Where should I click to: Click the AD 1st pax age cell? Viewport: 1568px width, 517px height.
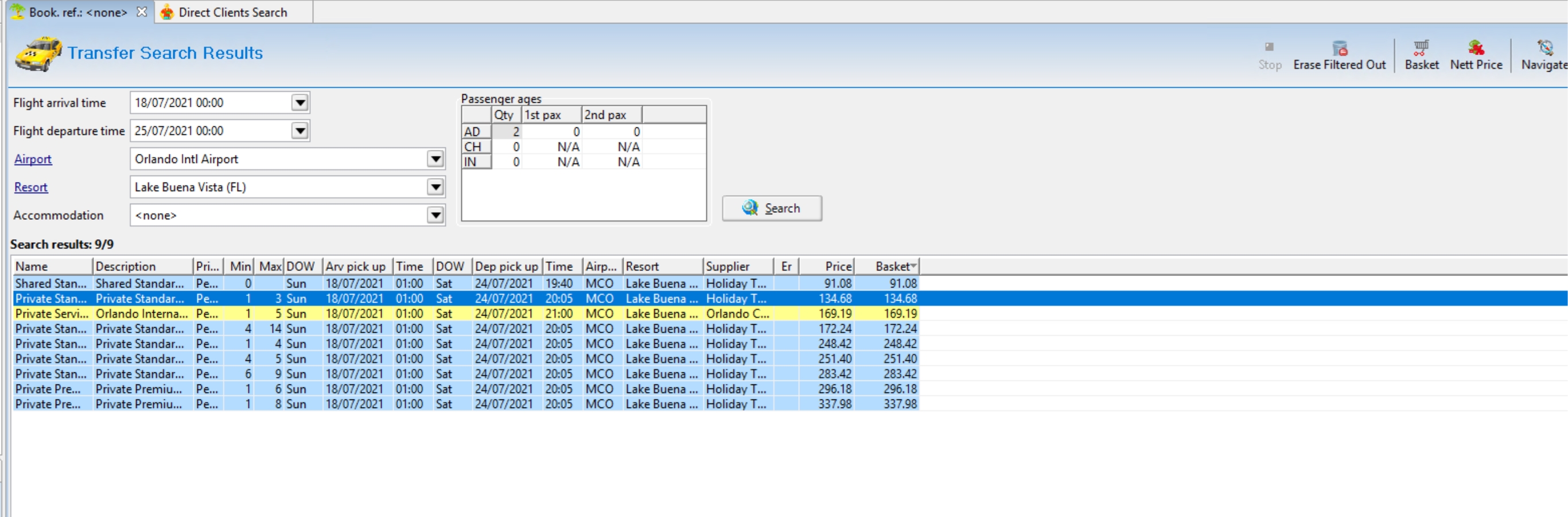pos(551,131)
